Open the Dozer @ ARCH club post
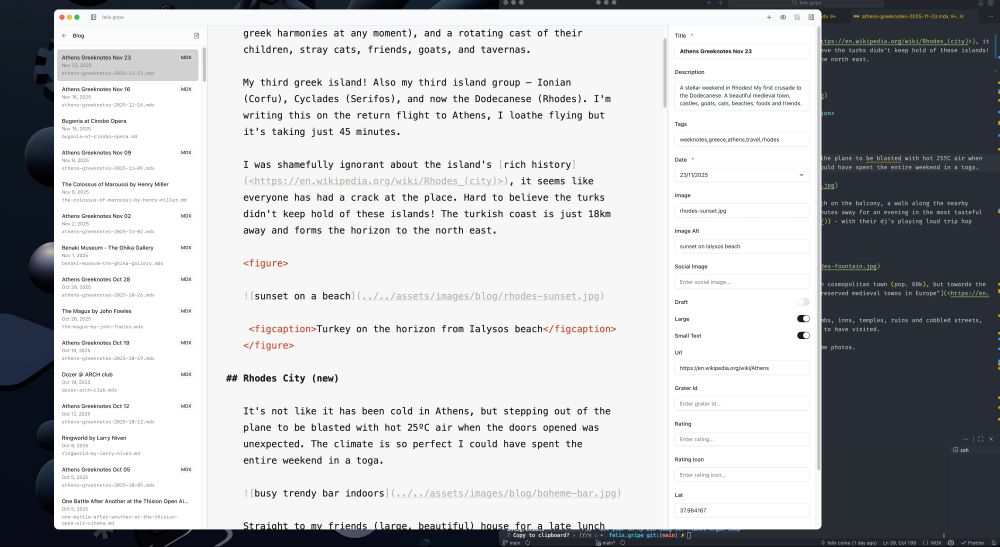 [128, 382]
